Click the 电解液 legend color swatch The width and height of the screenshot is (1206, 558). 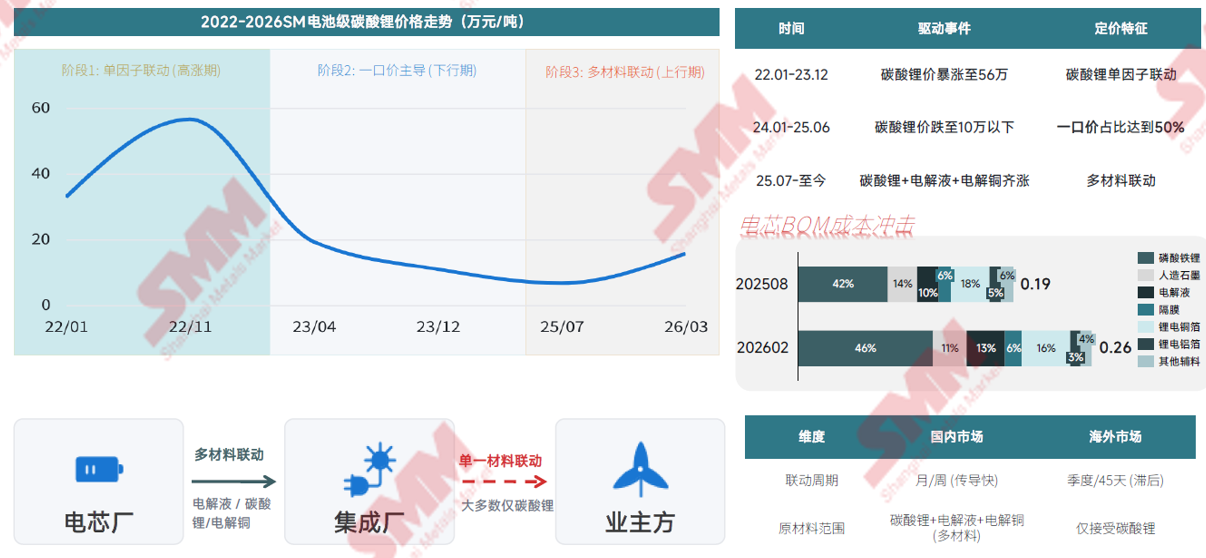tap(1146, 293)
